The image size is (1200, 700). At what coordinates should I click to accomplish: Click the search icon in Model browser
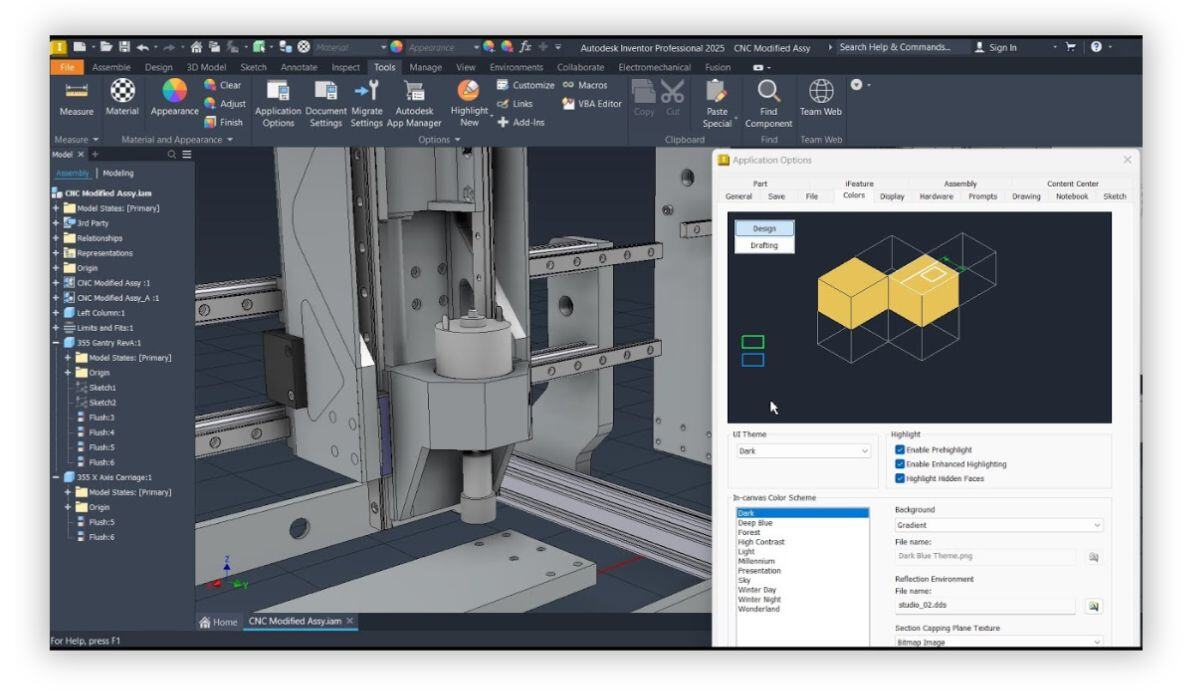click(x=171, y=155)
